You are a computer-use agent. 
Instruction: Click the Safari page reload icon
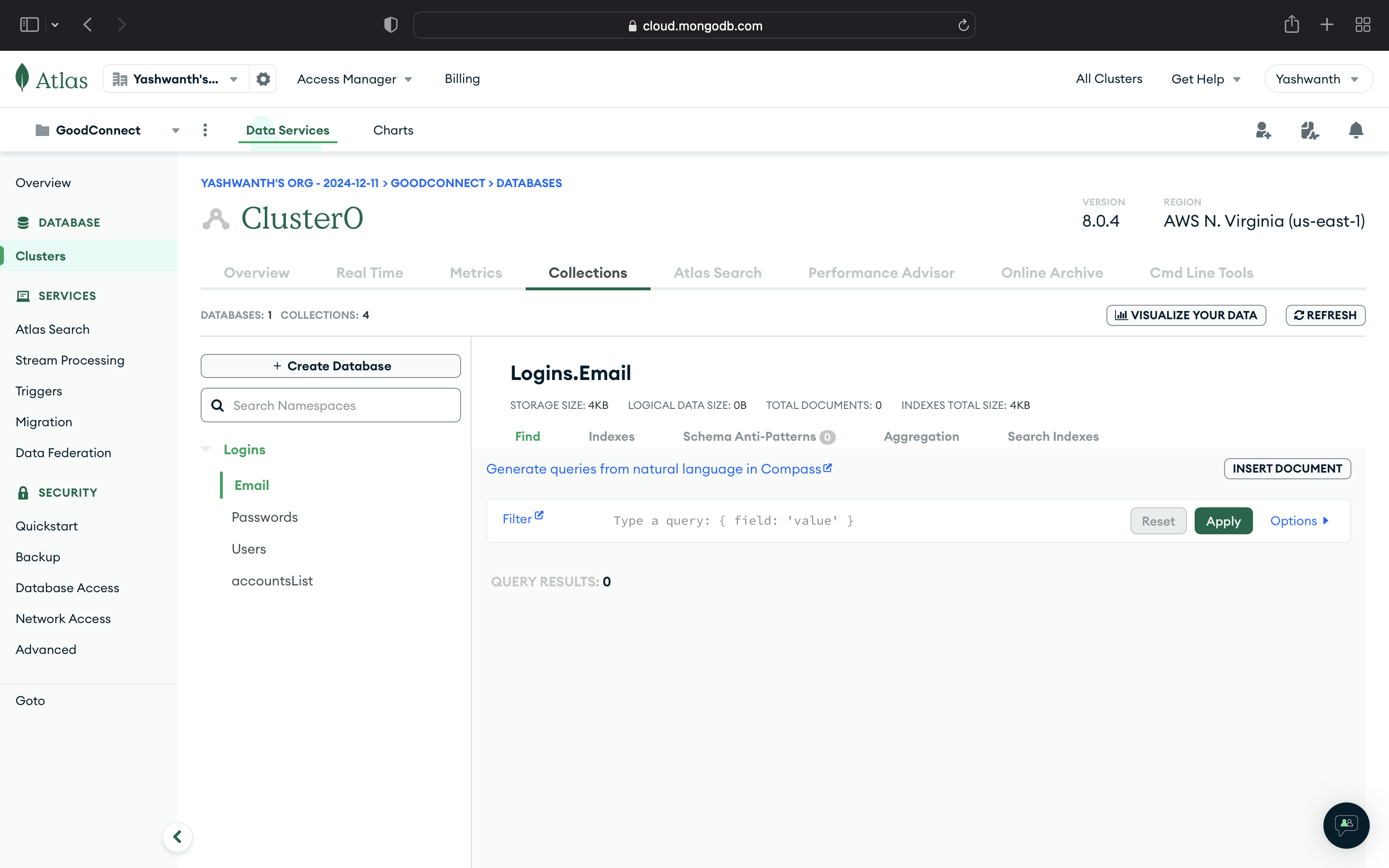(963, 25)
